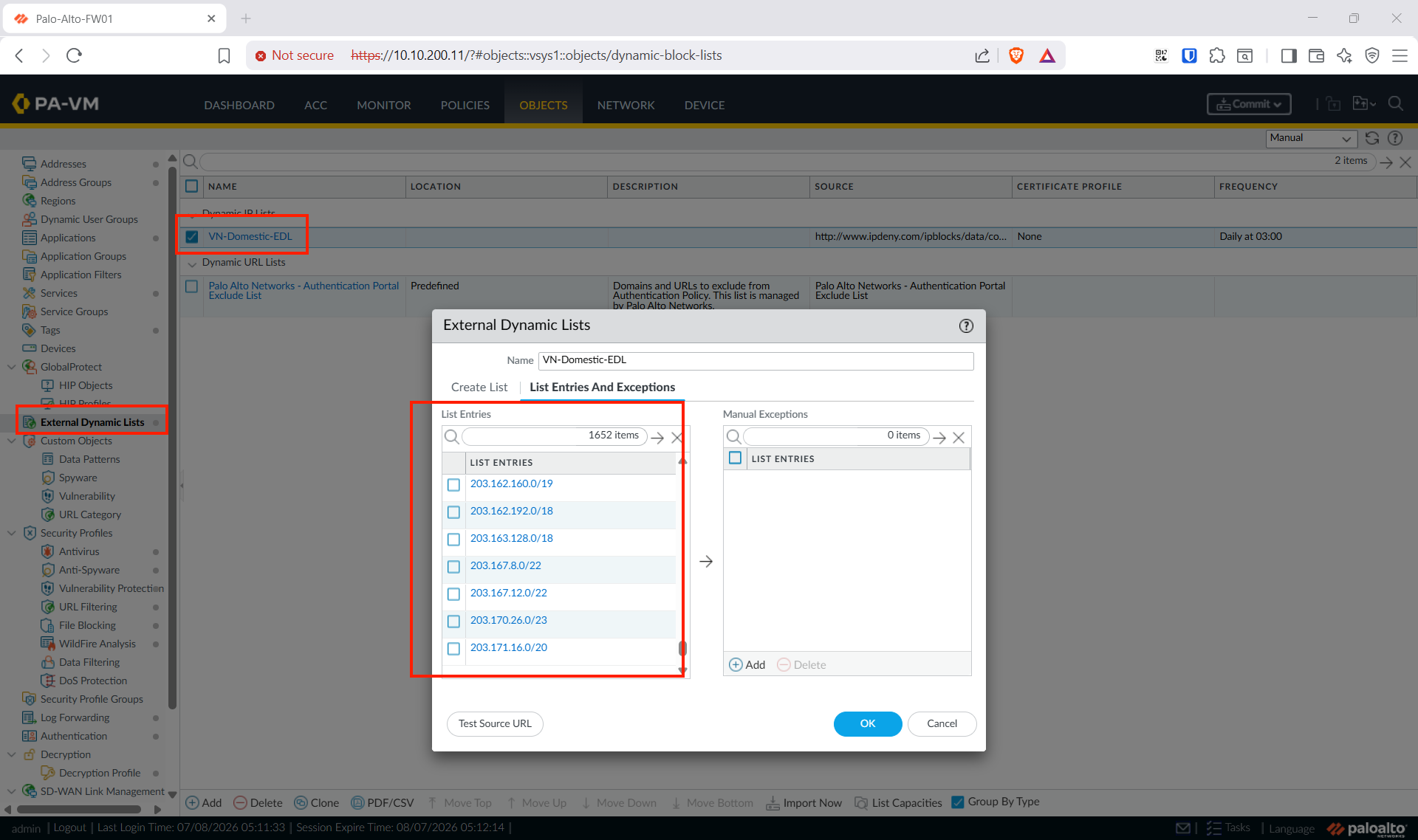Click the sidebar horizontal scrollbar
1418x840 pixels.
click(x=78, y=810)
